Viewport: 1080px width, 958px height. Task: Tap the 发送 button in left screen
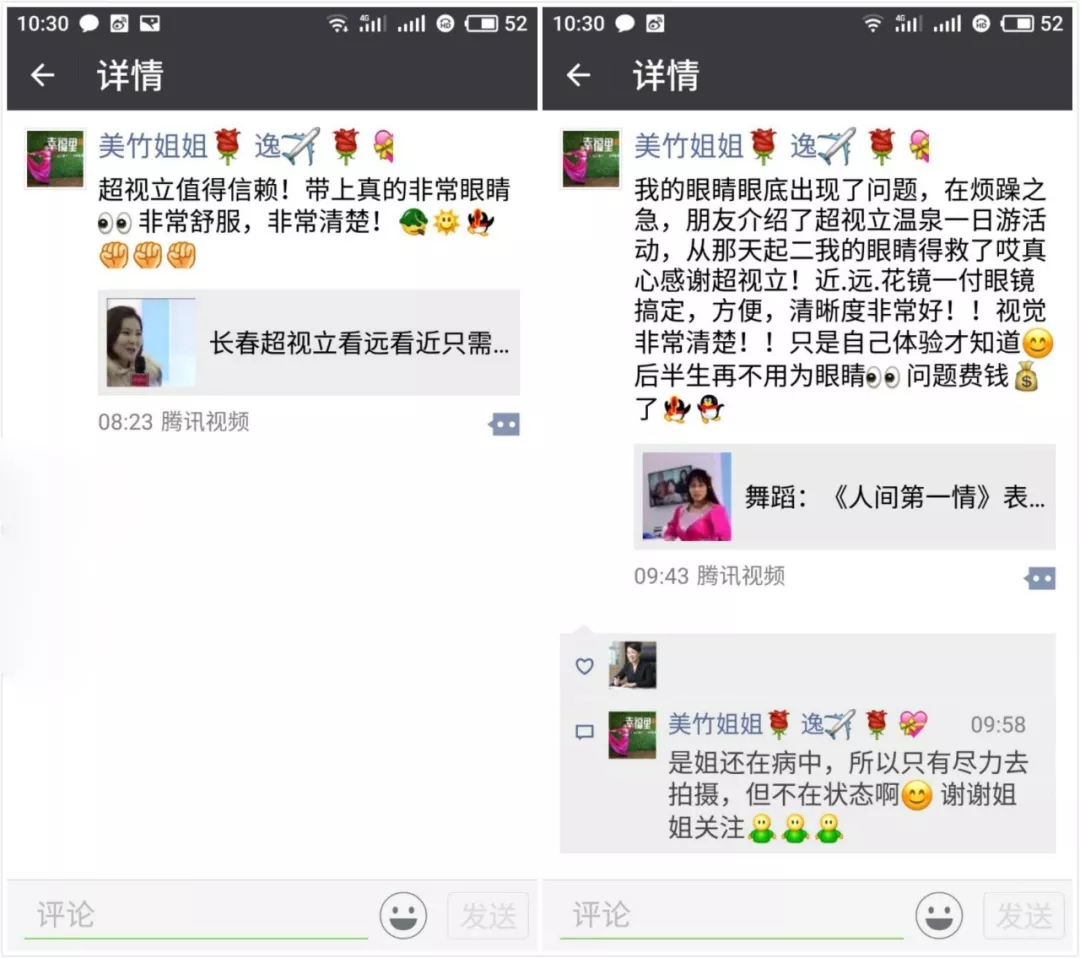click(x=488, y=916)
